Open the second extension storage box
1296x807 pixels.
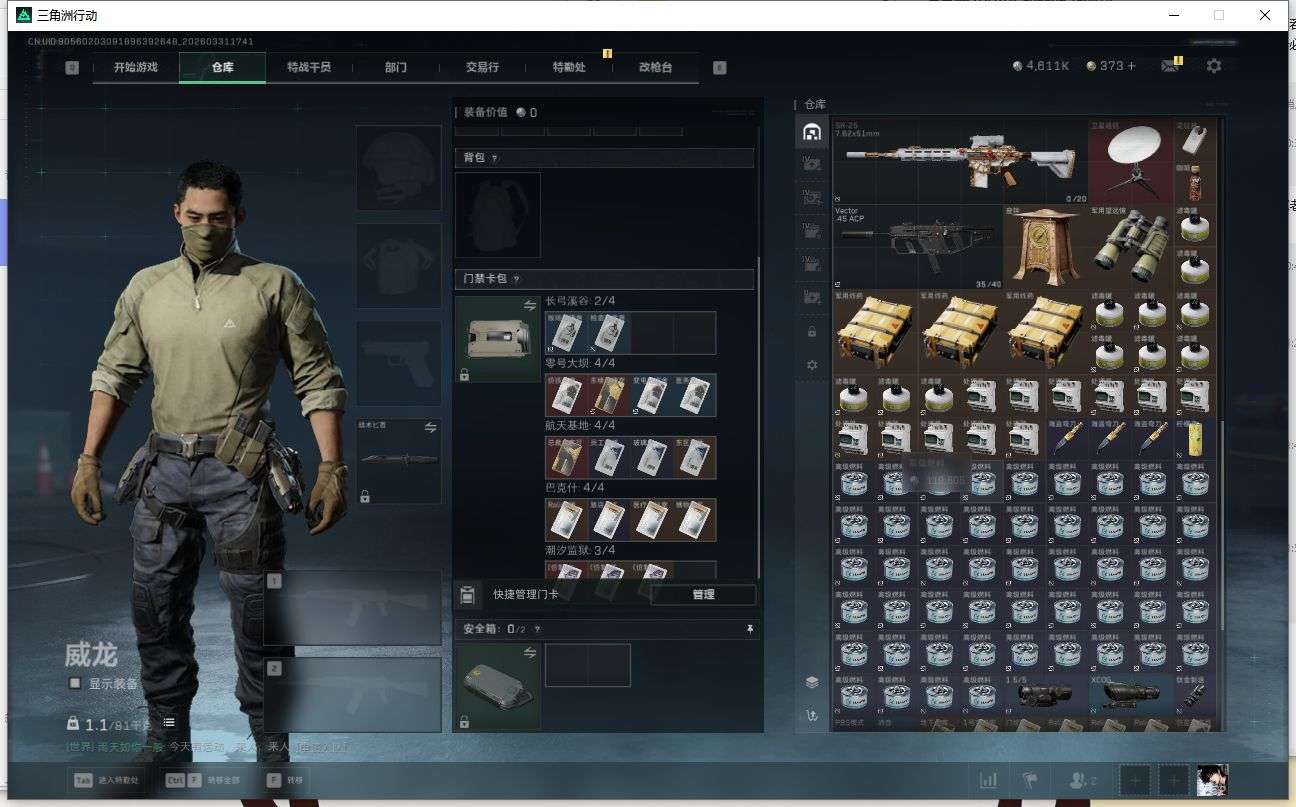[x=812, y=197]
